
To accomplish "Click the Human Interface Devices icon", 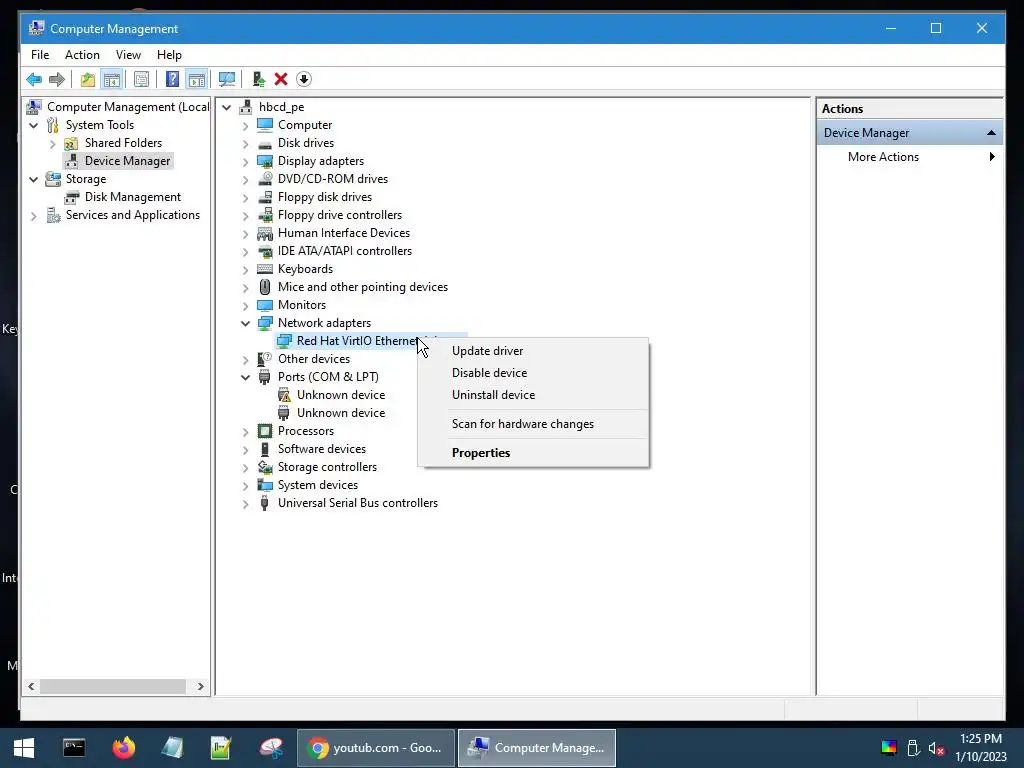I will click(x=265, y=233).
